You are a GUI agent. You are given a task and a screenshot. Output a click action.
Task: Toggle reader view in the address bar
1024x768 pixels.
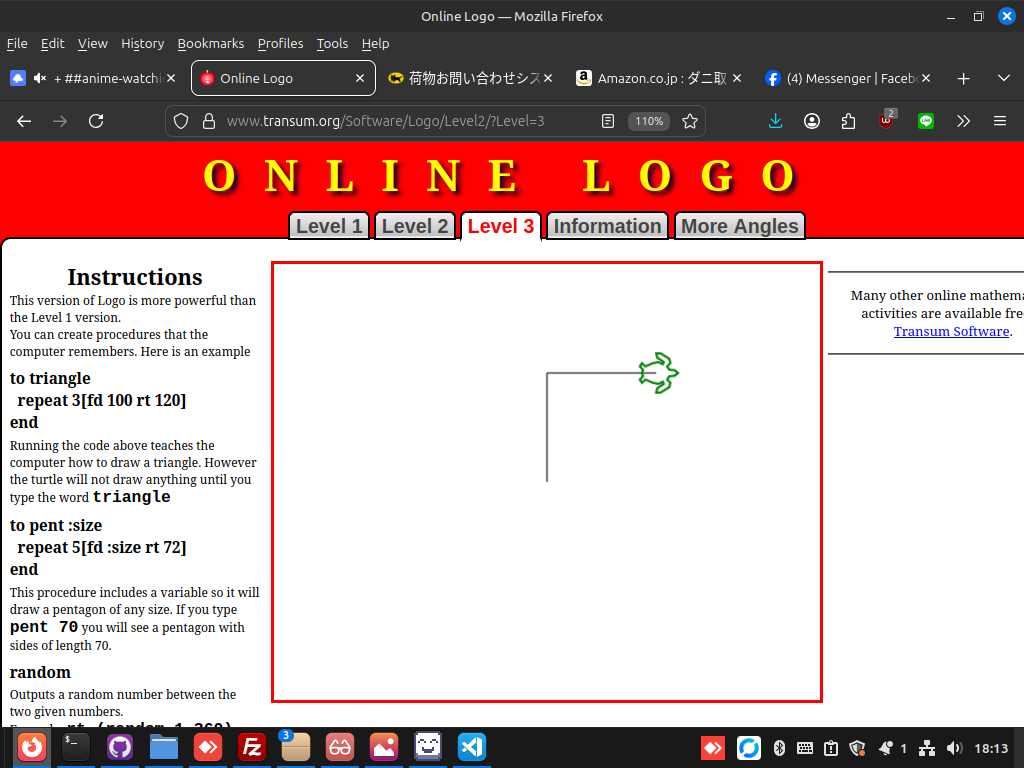tap(608, 121)
